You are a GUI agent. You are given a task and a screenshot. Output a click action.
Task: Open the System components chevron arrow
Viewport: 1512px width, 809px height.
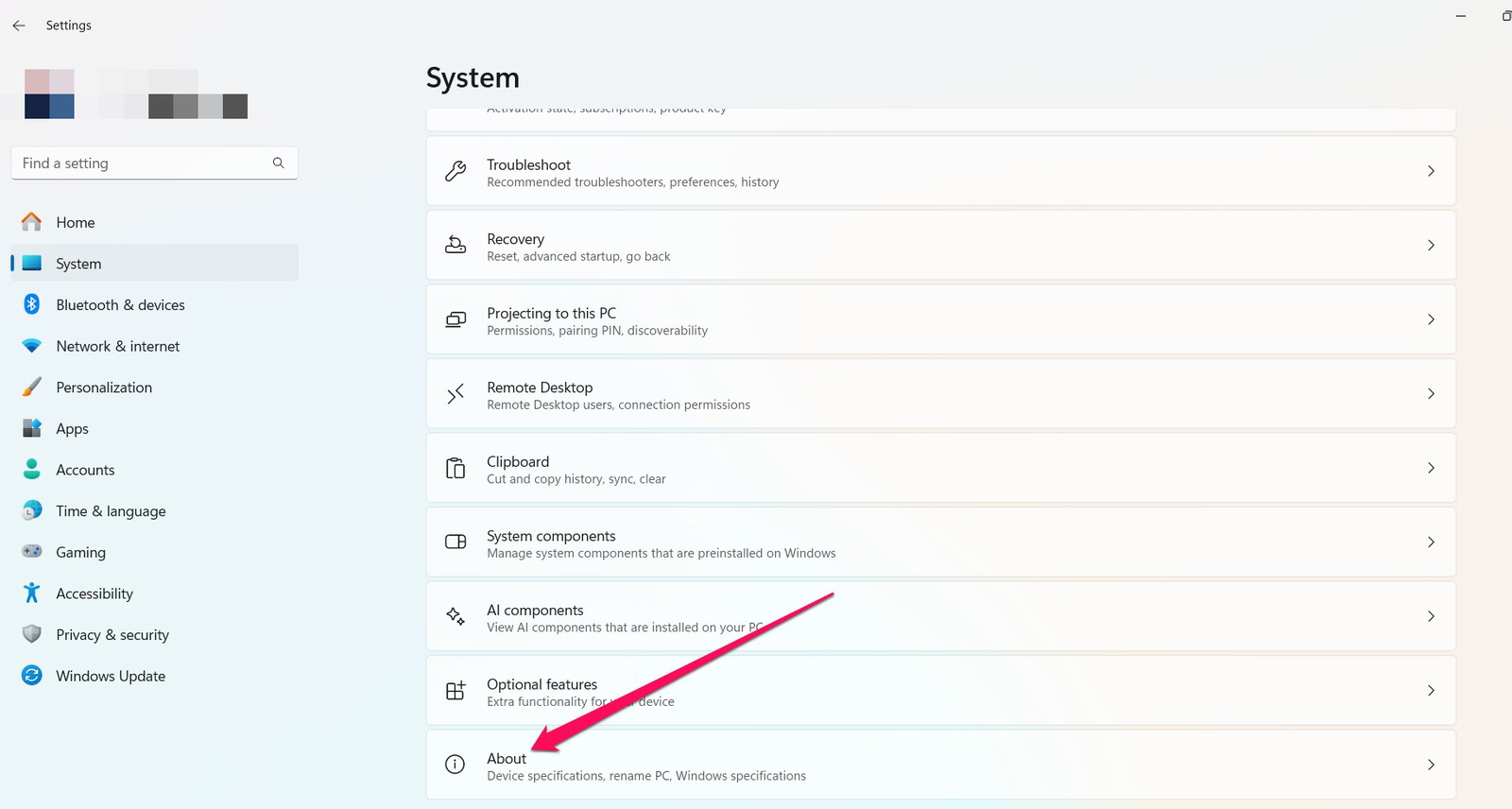tap(1431, 542)
